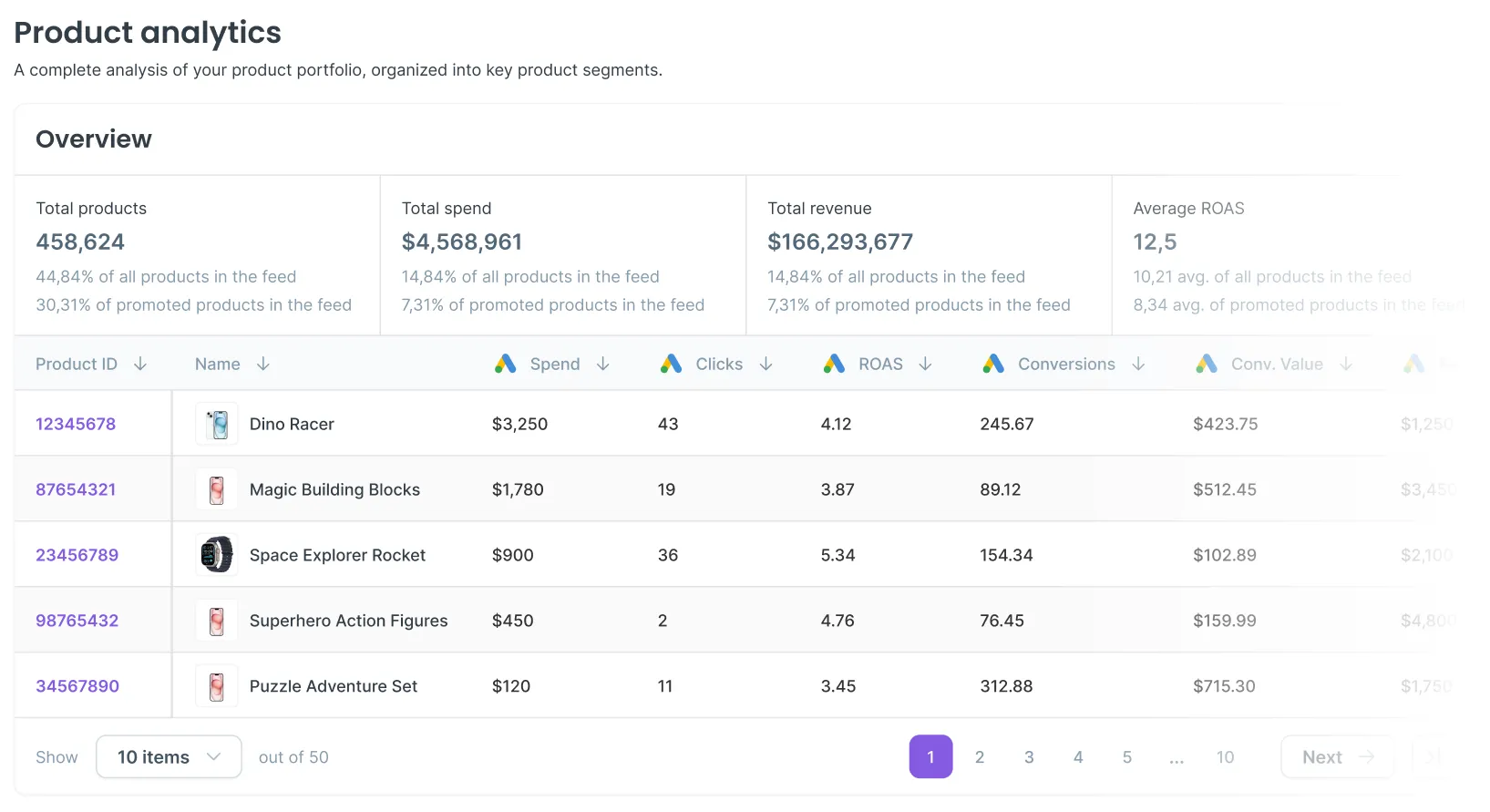Image resolution: width=1490 pixels, height=812 pixels.
Task: Click the Space Explorer Rocket watch thumbnail
Action: pos(217,555)
